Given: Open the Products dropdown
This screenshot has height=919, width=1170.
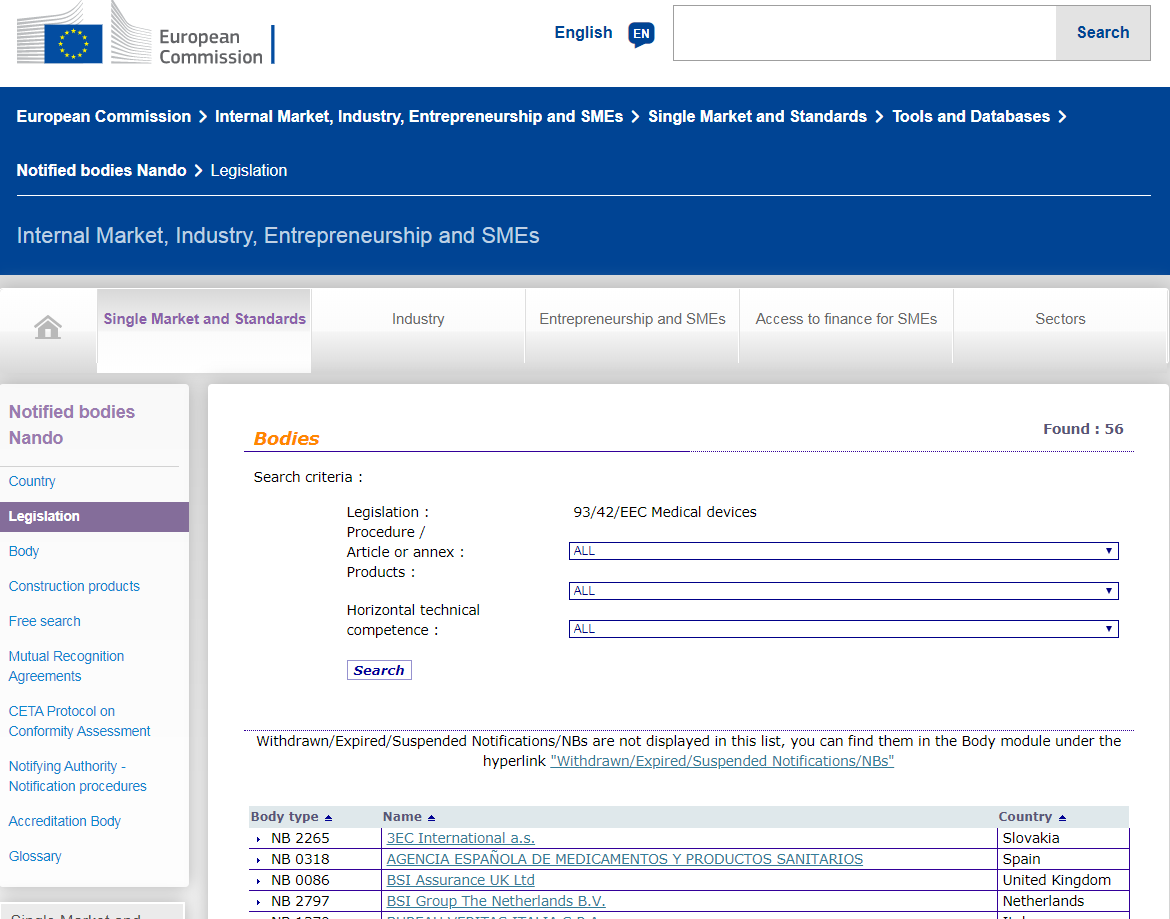Looking at the screenshot, I should click(x=843, y=591).
